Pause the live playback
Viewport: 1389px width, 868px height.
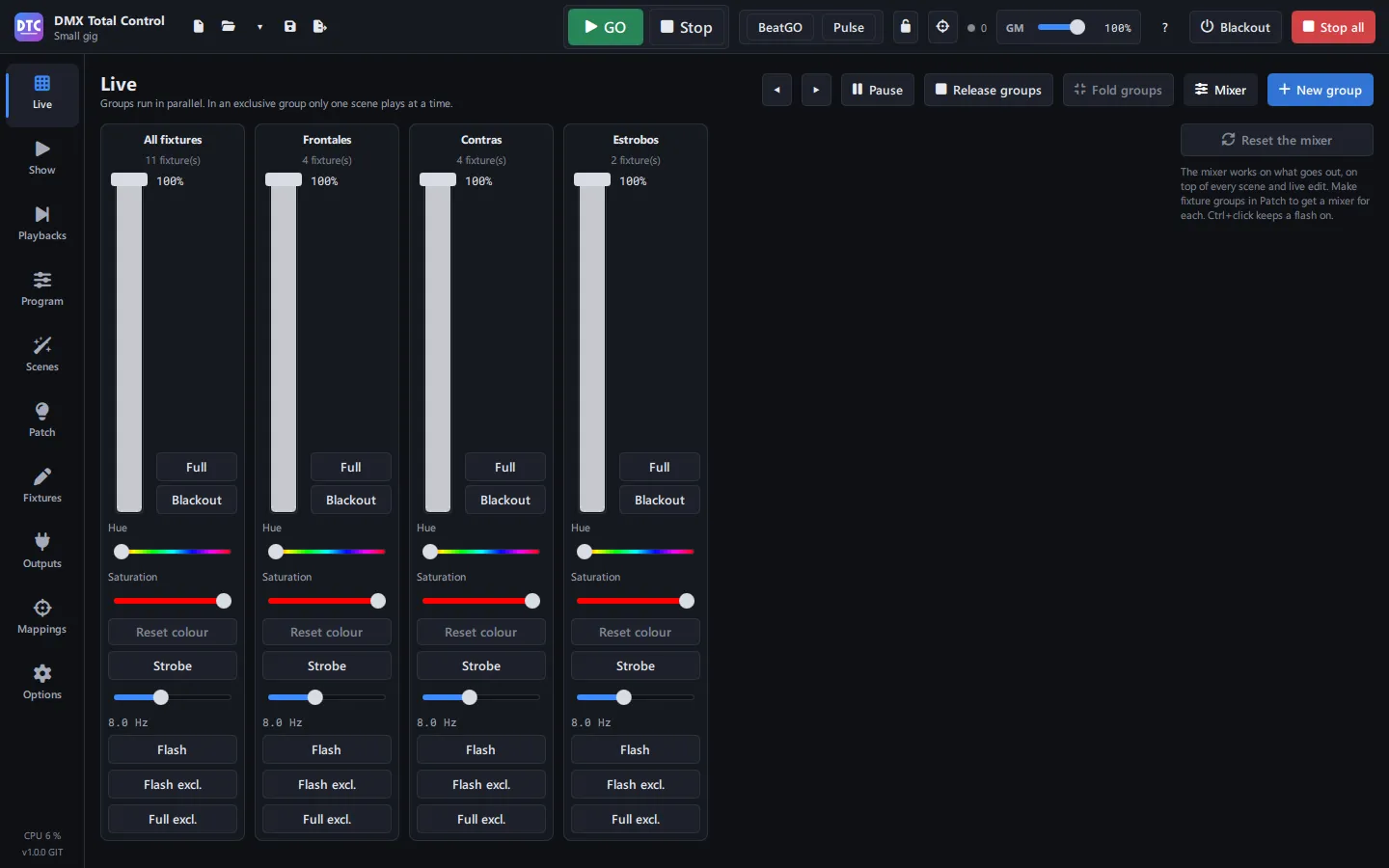click(878, 90)
